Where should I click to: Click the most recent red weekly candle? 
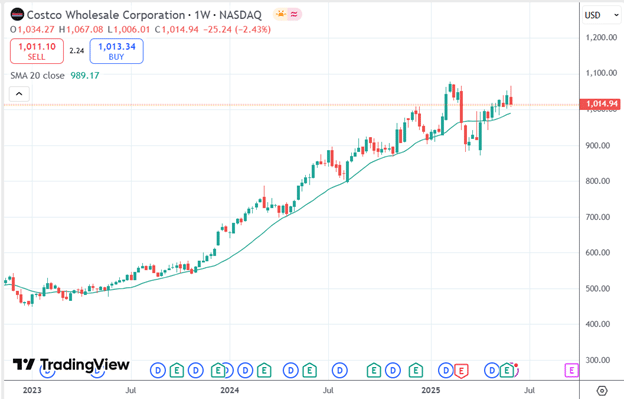pos(511,100)
